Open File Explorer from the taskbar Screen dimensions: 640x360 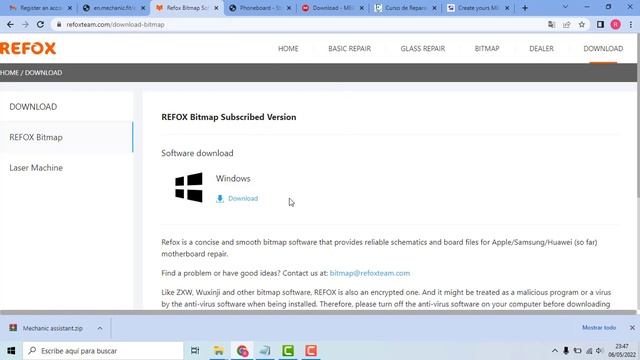218,351
